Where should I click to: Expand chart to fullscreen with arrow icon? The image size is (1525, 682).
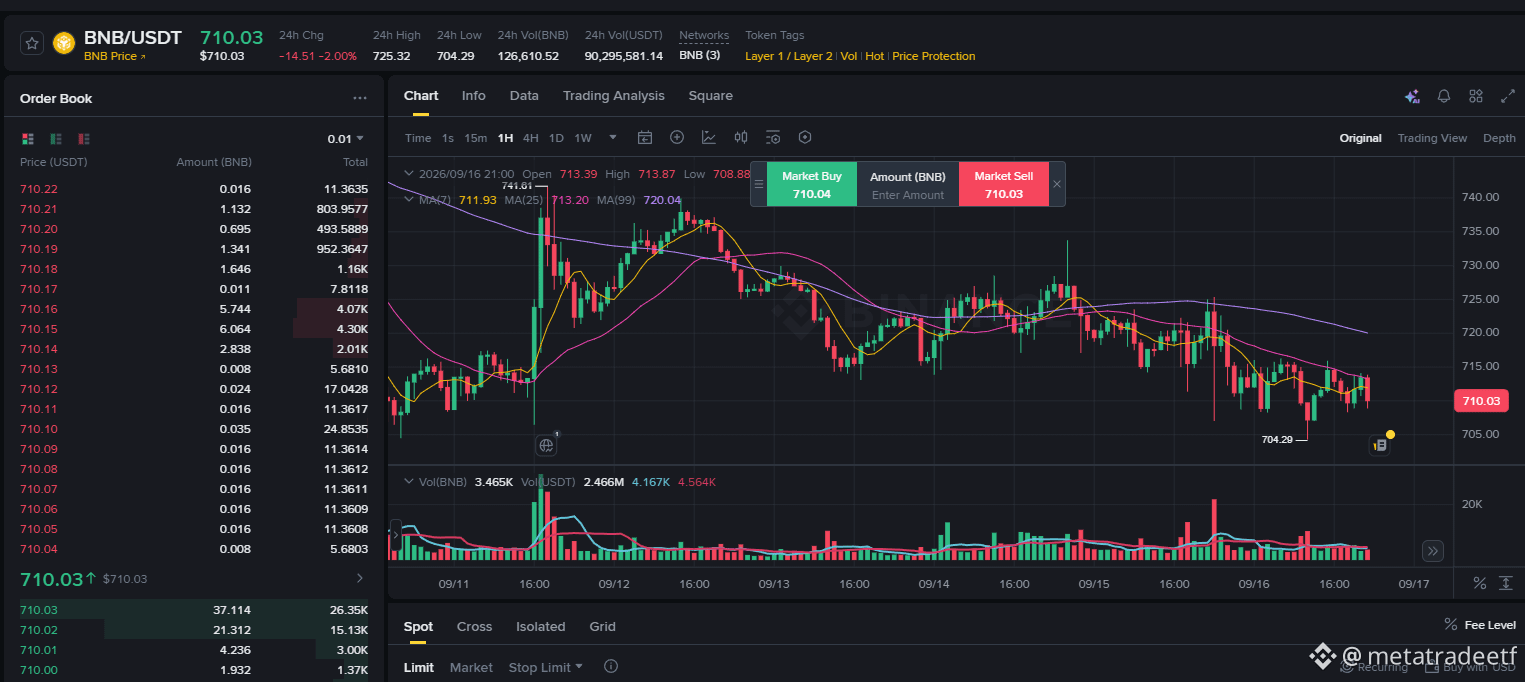coord(1508,96)
